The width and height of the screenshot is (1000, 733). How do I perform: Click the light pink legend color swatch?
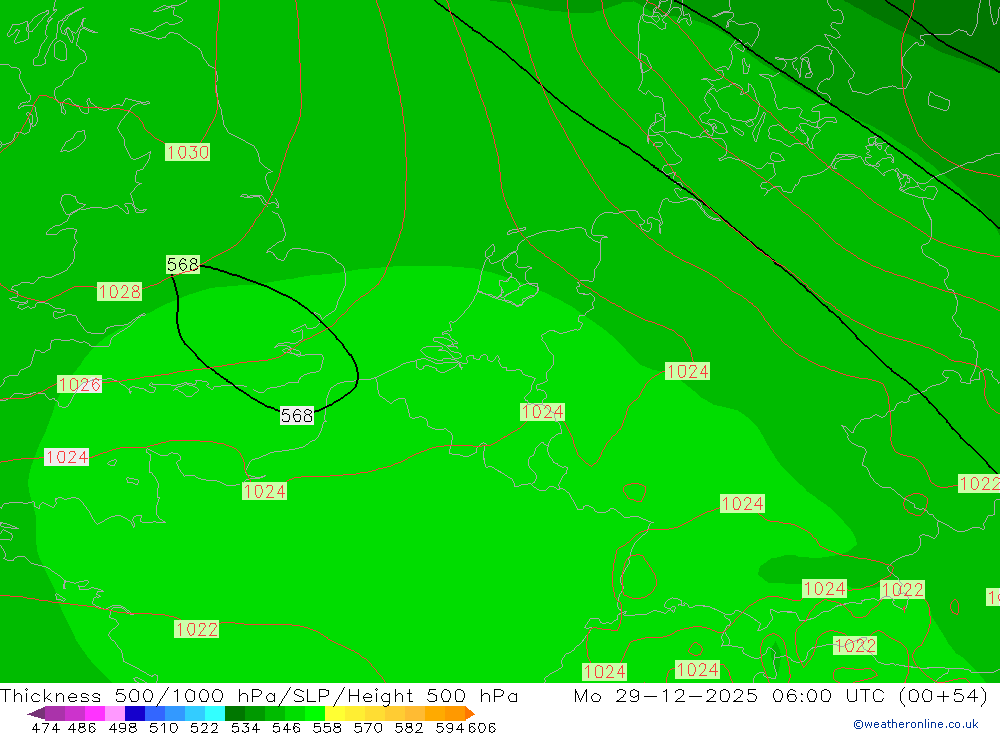[115, 713]
